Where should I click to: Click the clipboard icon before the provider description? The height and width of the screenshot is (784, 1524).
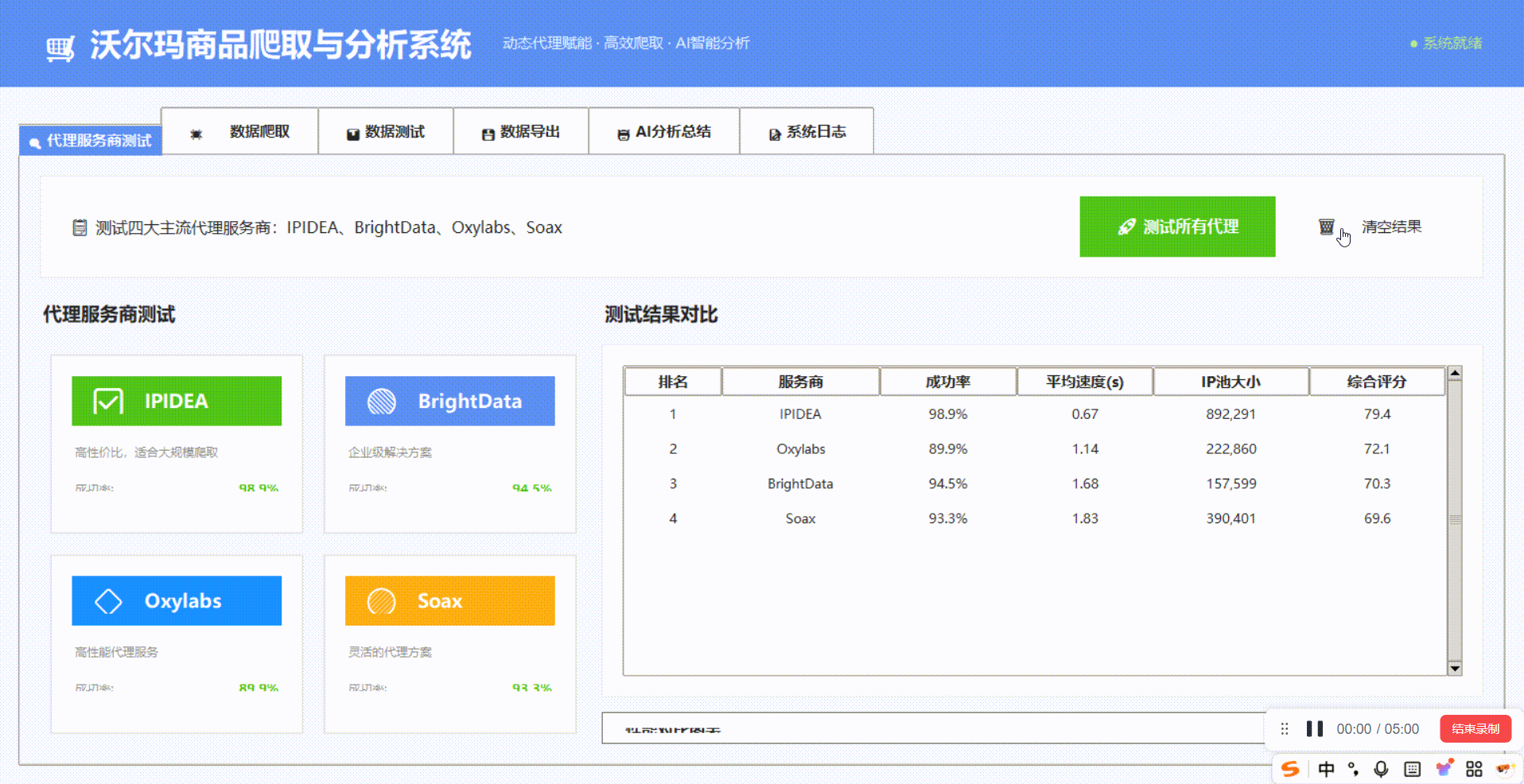tap(80, 228)
